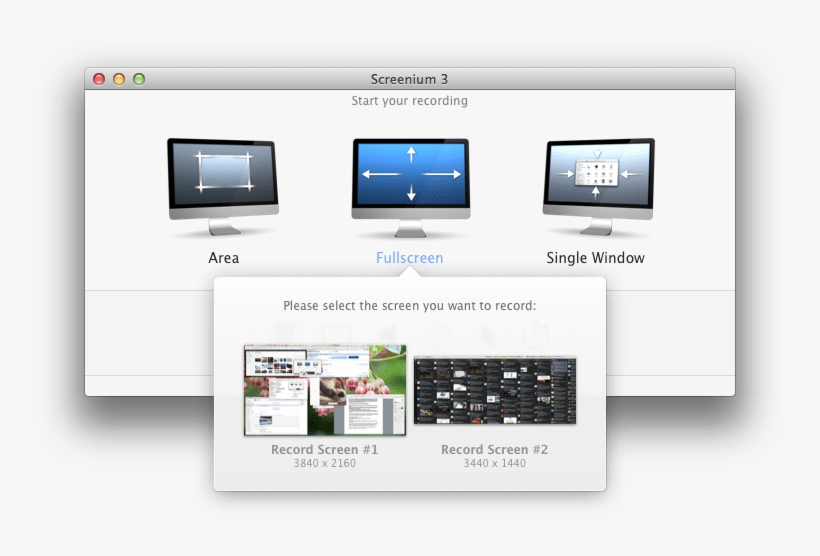Close the Screenium 3 window

(99, 79)
